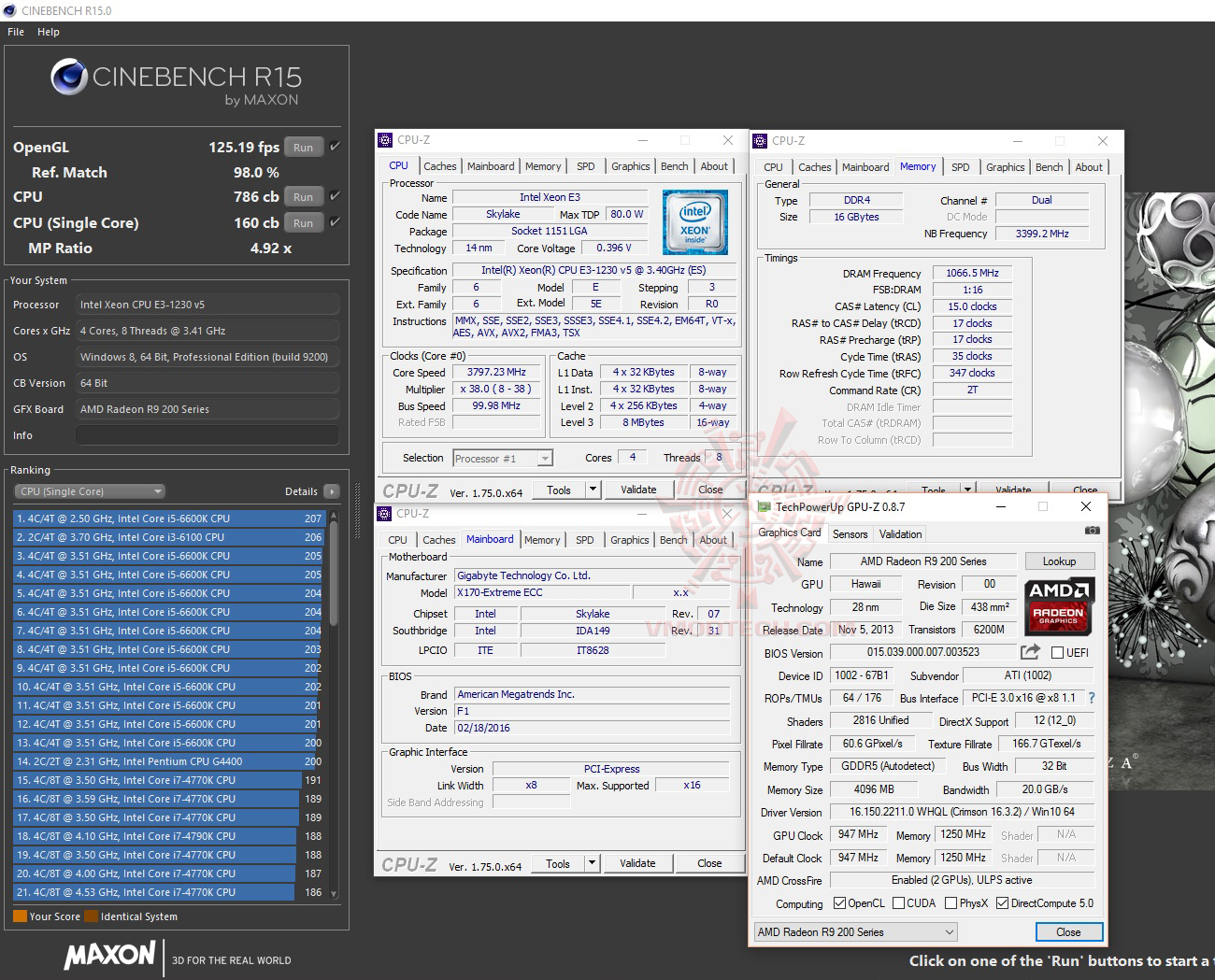Toggle the OpenGL test checkbox in Cinebench
1215x980 pixels.
(335, 147)
